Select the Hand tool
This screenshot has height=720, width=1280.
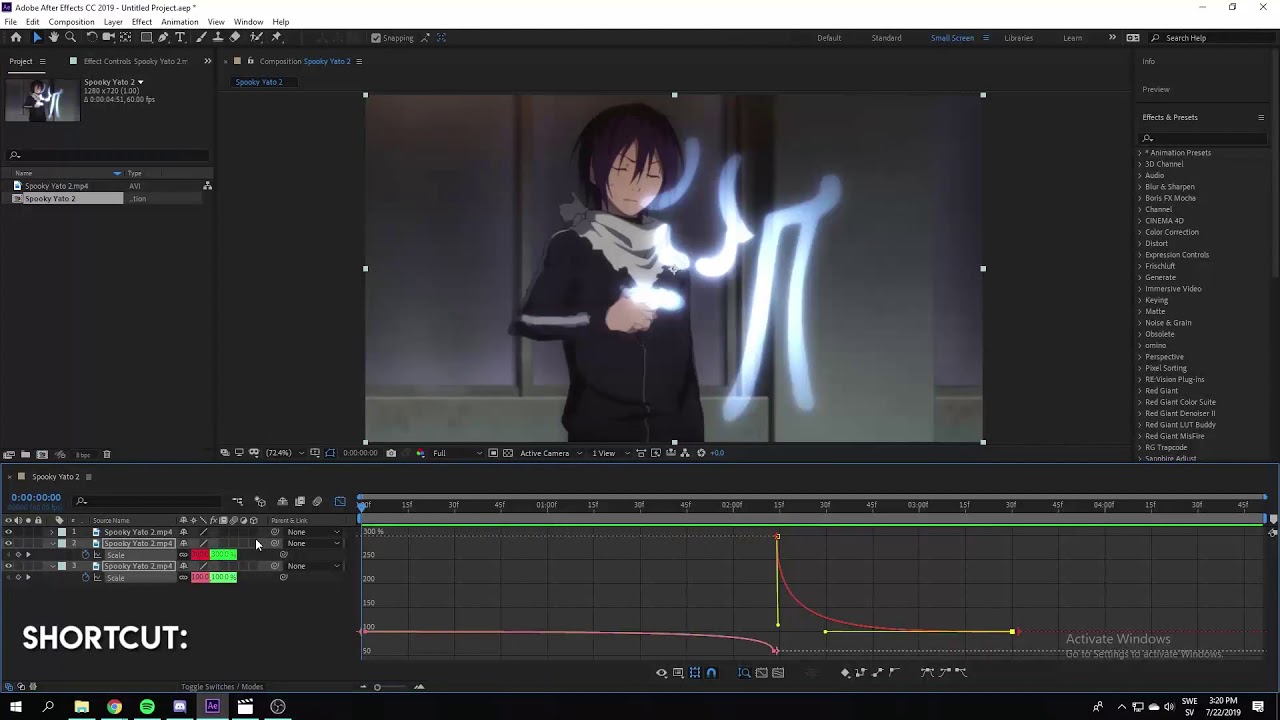(x=53, y=37)
